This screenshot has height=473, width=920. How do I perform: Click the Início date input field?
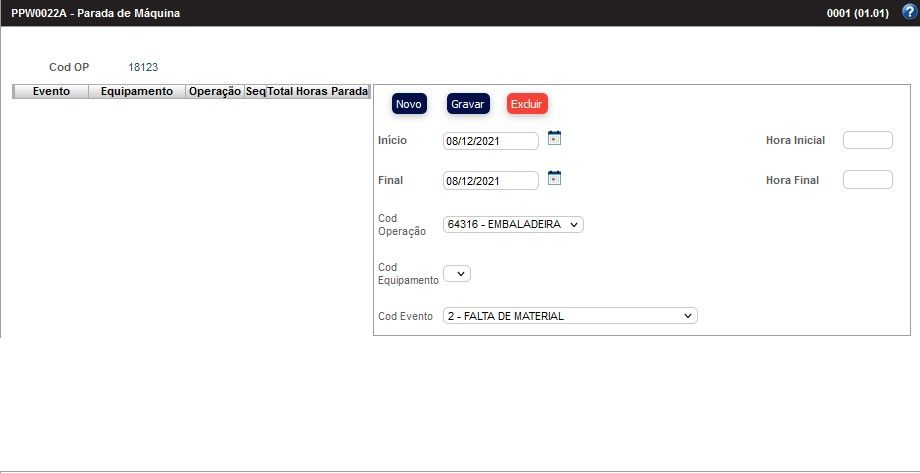(x=490, y=141)
